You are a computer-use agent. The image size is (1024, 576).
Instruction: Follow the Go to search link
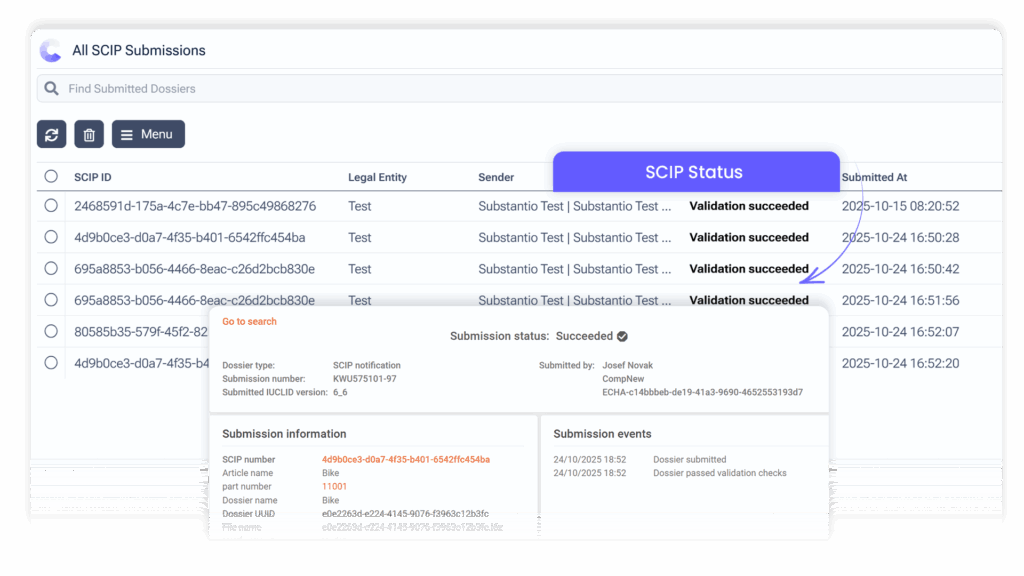[249, 322]
